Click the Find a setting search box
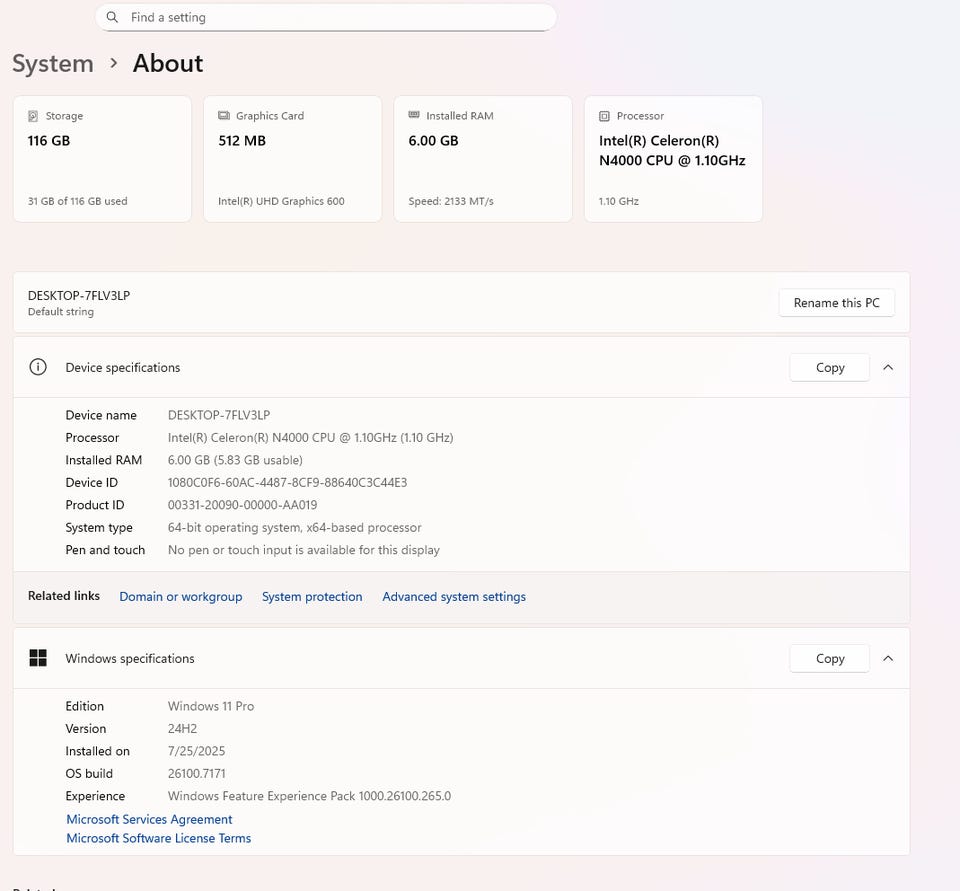960x891 pixels. (x=330, y=17)
